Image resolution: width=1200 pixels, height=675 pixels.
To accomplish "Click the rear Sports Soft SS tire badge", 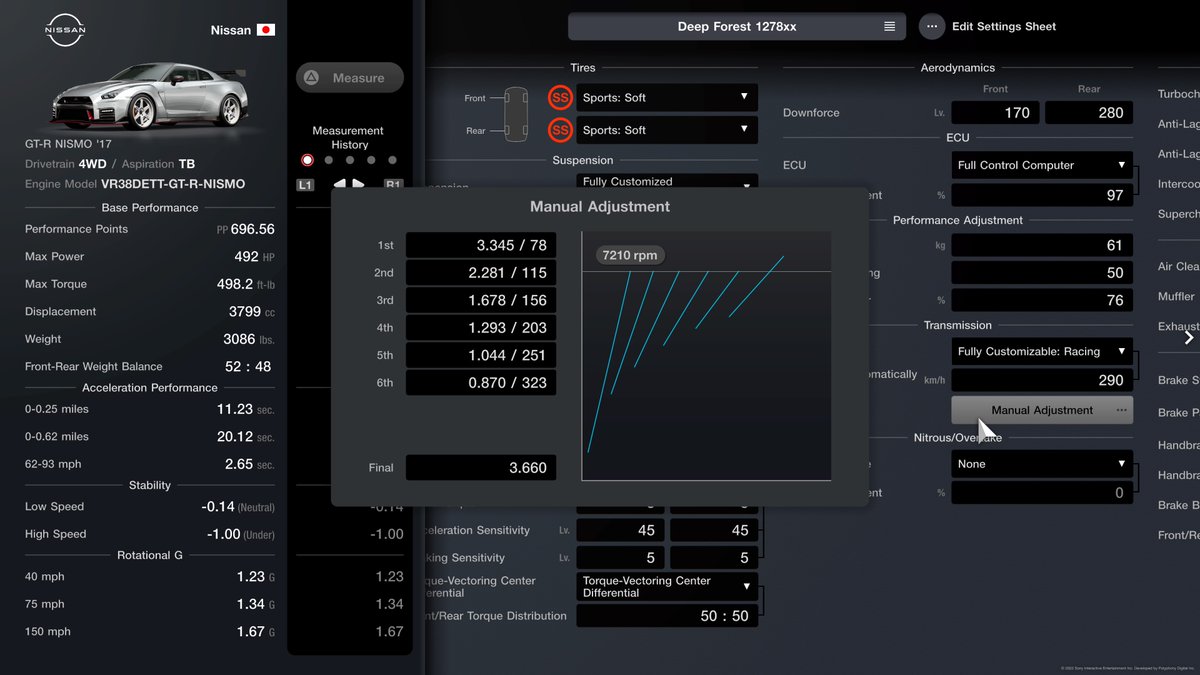I will point(560,130).
